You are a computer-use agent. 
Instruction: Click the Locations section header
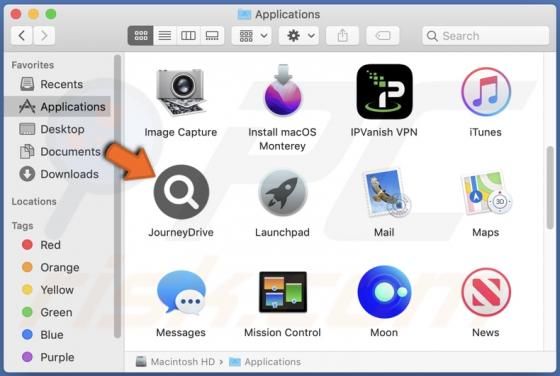click(x=34, y=201)
